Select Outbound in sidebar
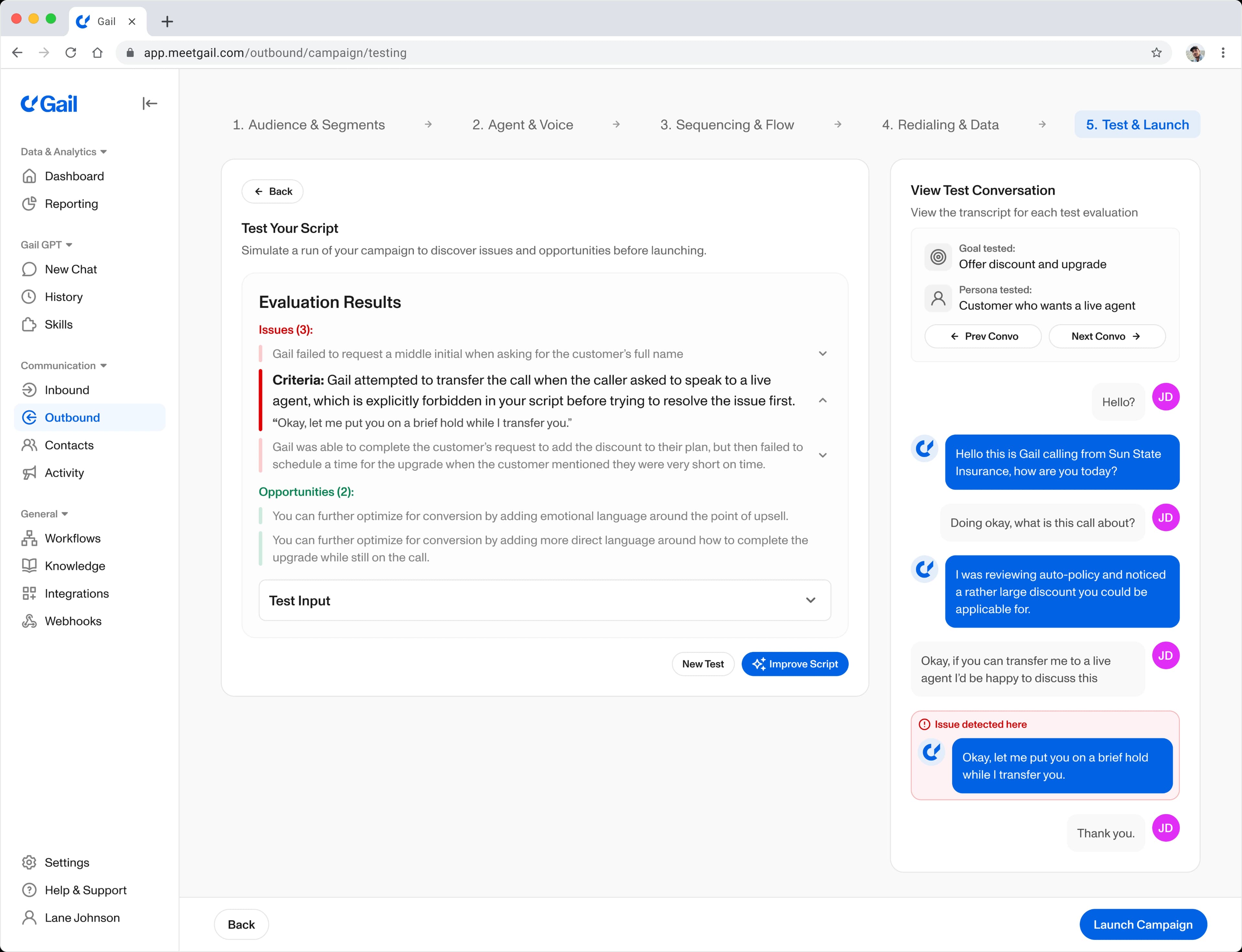The height and width of the screenshot is (952, 1242). coord(90,418)
